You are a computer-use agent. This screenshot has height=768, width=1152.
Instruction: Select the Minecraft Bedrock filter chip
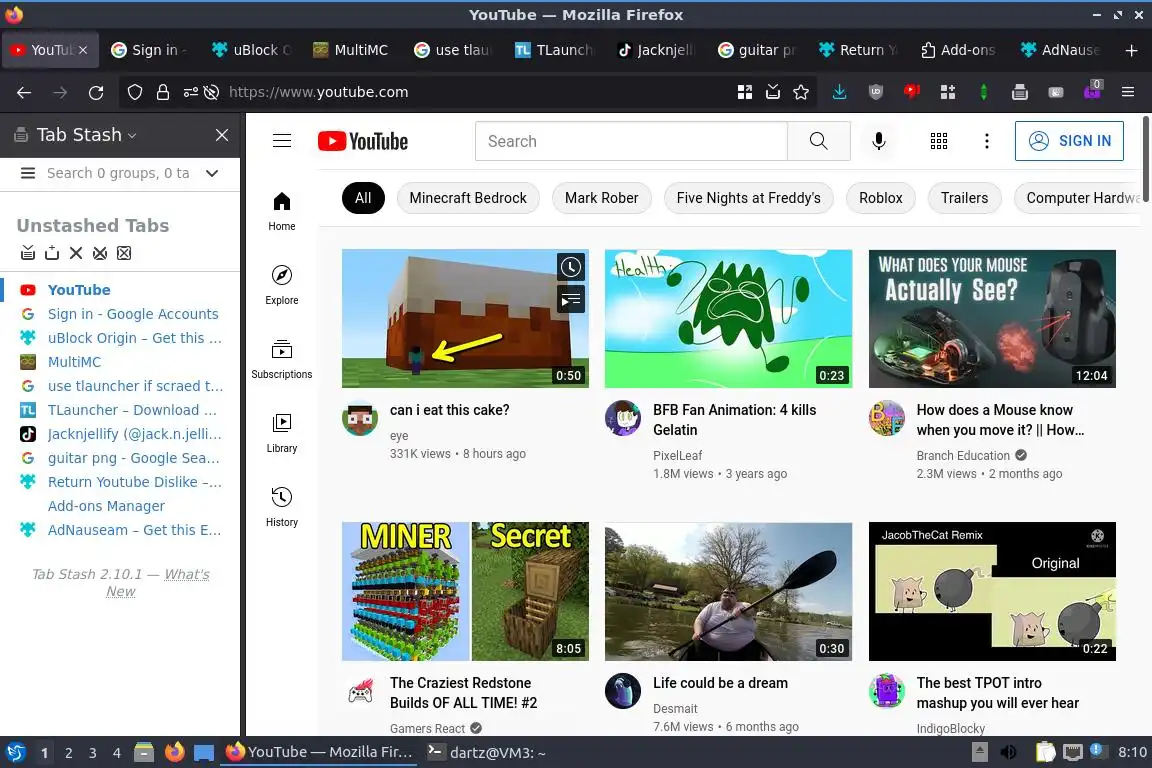468,198
